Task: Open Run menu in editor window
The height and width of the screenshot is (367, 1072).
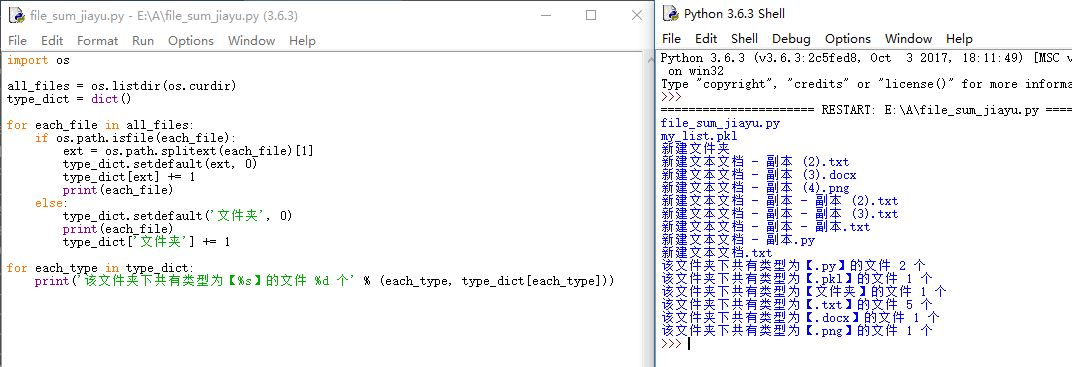Action: [x=143, y=40]
